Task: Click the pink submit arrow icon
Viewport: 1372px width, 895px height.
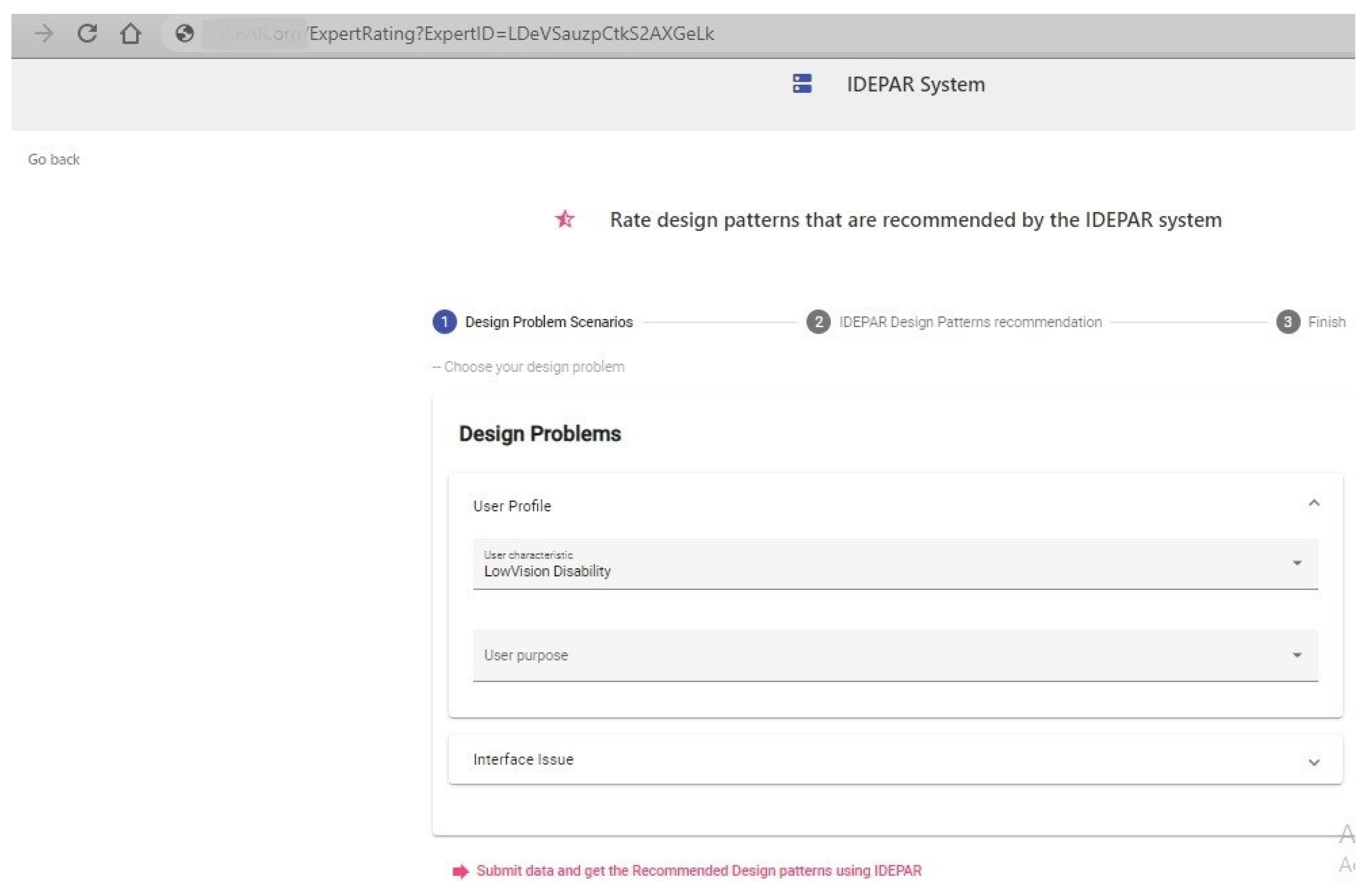Action: coord(460,871)
